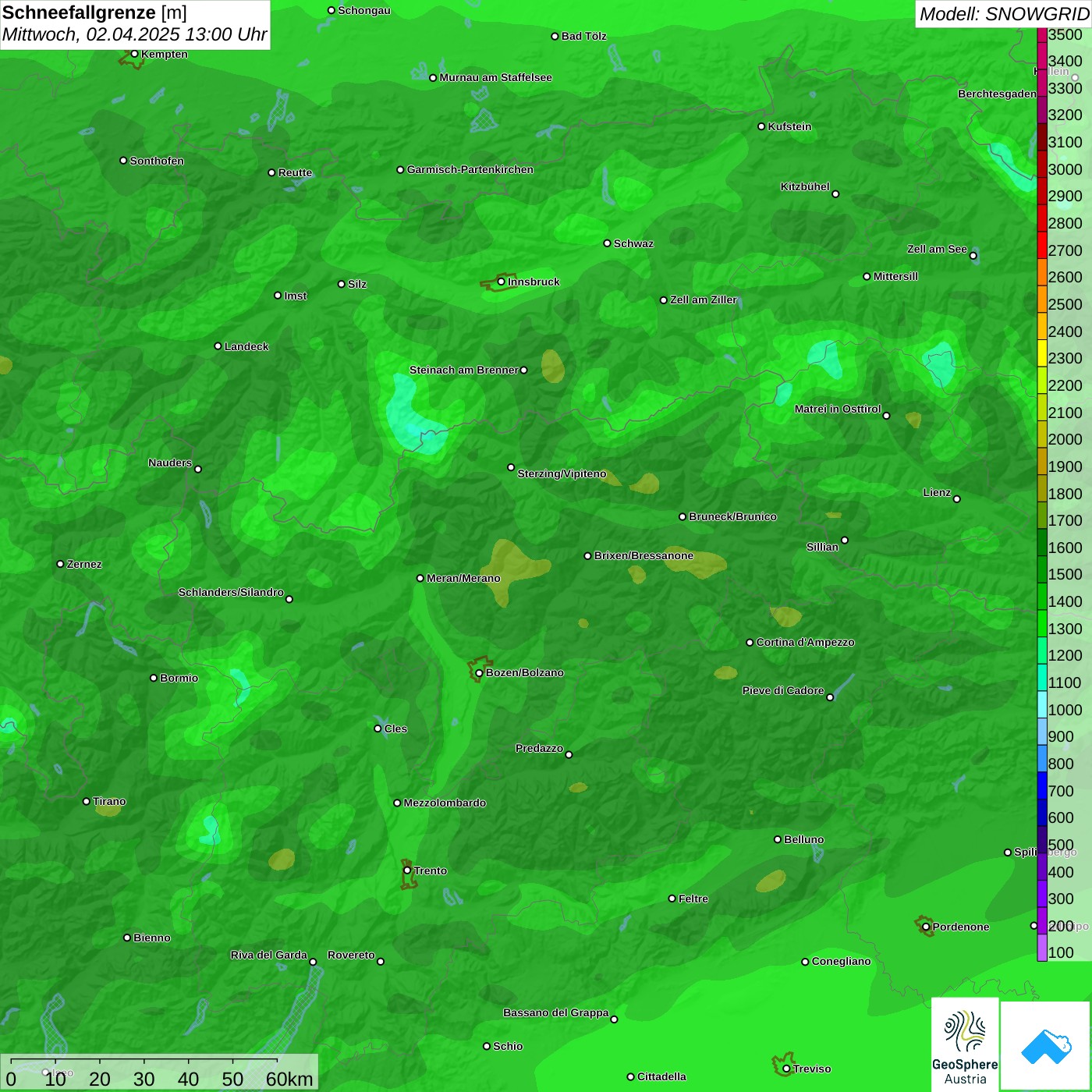Select the Predazzo label
1092x1092 pixels.
(539, 748)
